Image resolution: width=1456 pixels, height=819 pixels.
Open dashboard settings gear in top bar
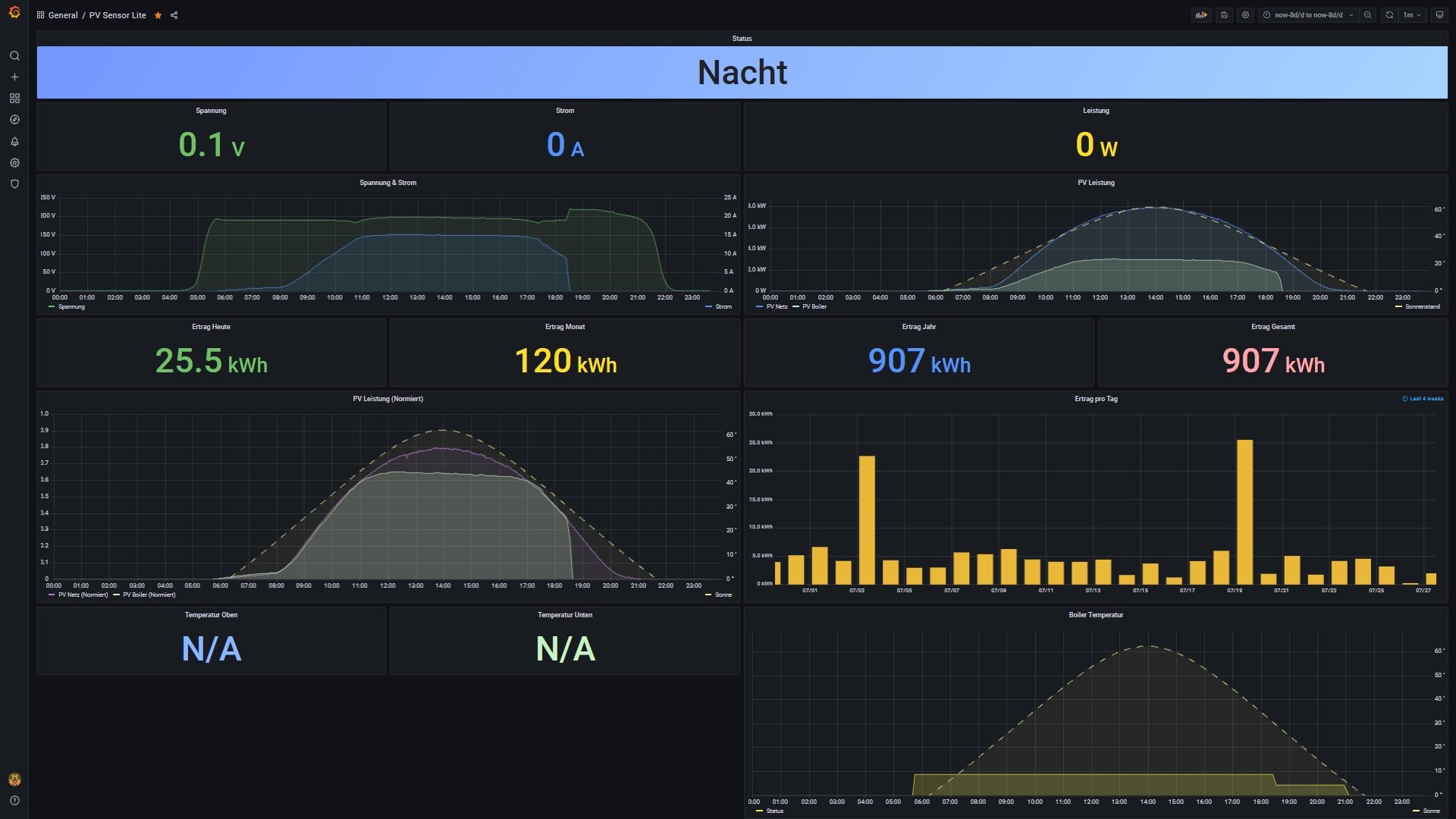[1245, 15]
